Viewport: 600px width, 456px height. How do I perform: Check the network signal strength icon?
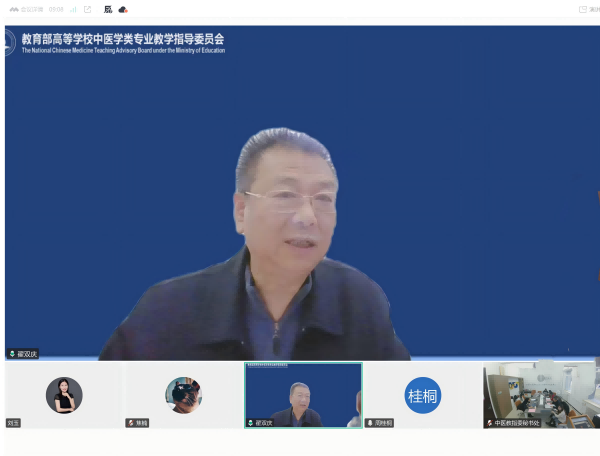[73, 10]
